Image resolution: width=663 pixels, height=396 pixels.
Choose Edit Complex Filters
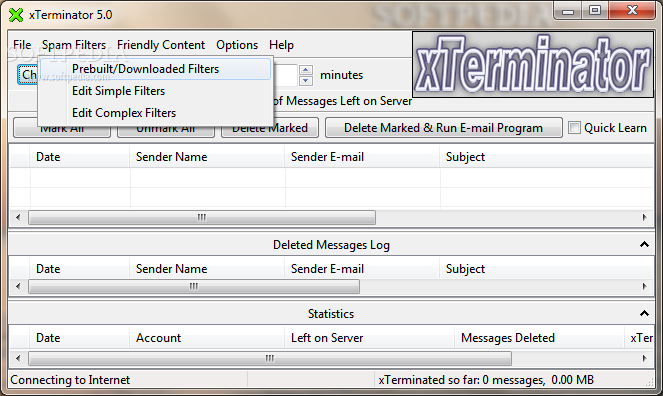155,113
